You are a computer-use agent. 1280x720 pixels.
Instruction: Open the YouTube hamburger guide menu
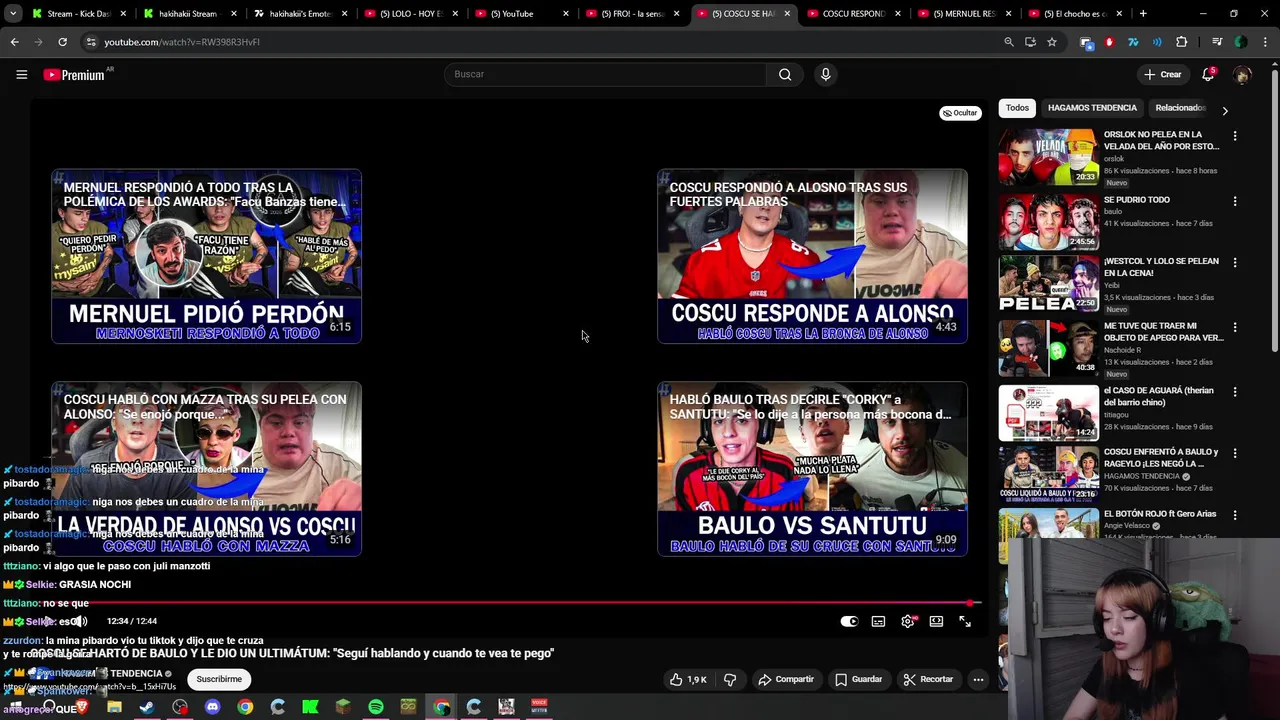(x=21, y=74)
